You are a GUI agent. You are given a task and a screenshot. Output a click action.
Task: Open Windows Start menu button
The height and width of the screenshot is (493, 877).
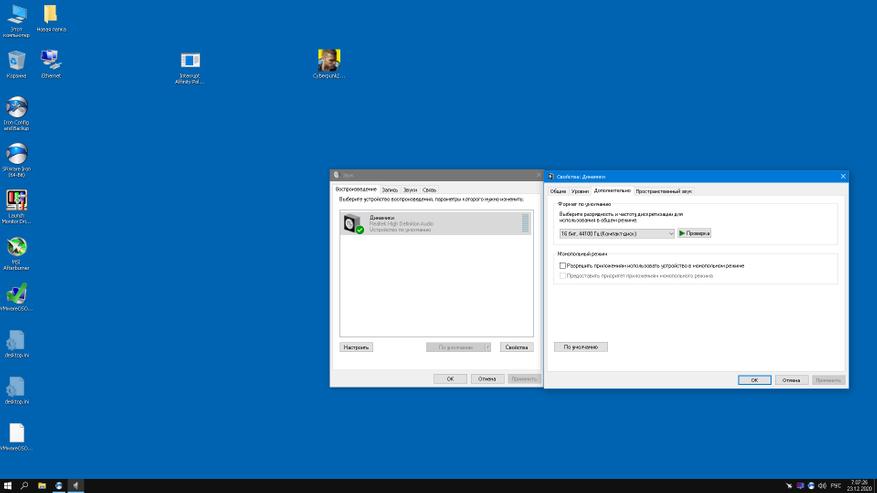point(7,486)
